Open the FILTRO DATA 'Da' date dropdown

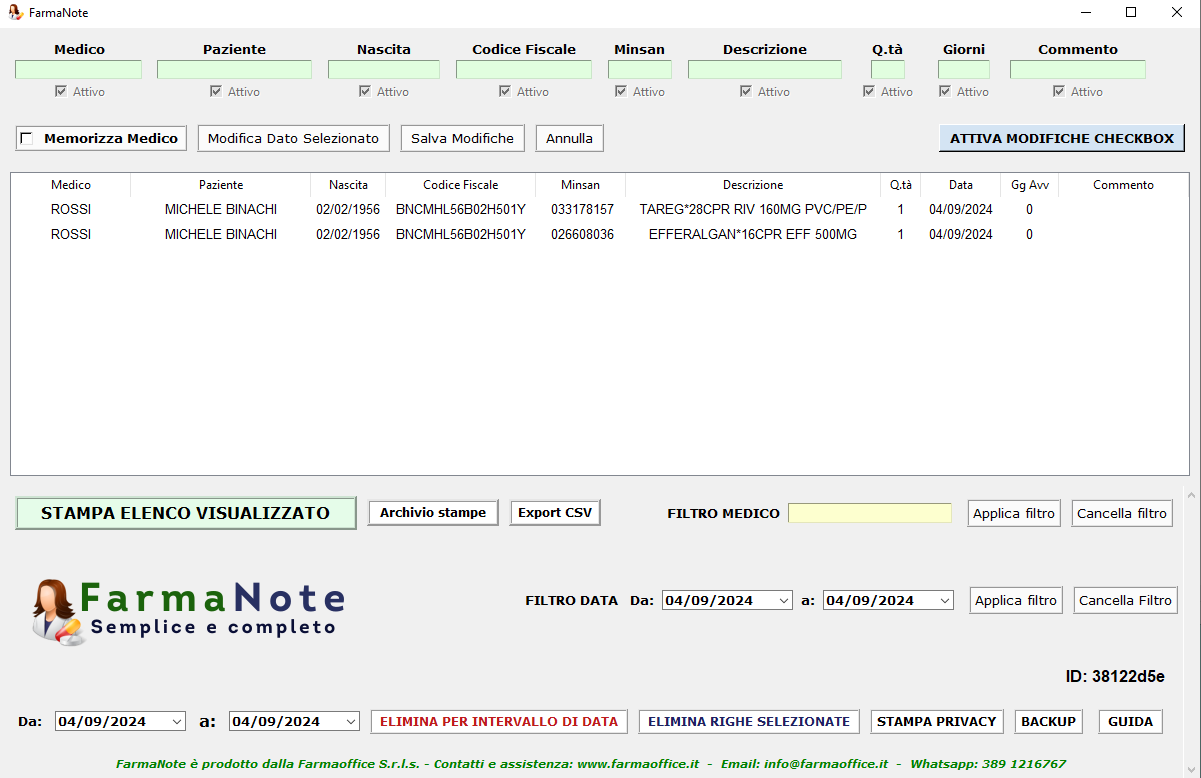(782, 601)
